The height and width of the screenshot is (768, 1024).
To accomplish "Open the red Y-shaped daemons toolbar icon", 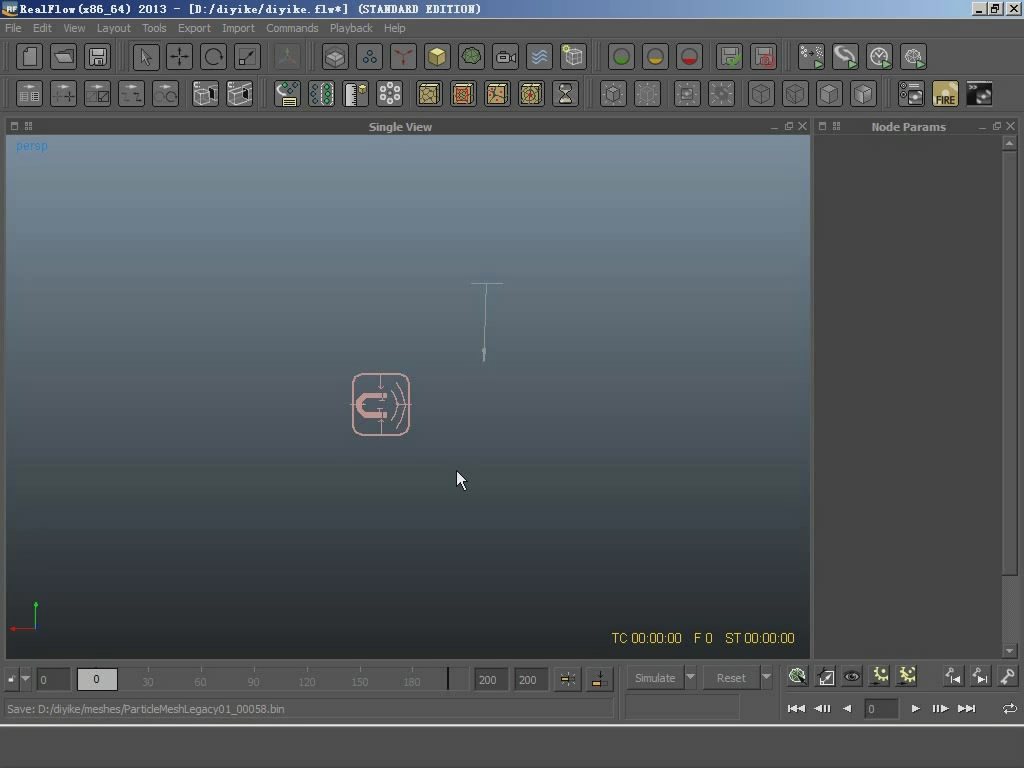I will pyautogui.click(x=403, y=57).
